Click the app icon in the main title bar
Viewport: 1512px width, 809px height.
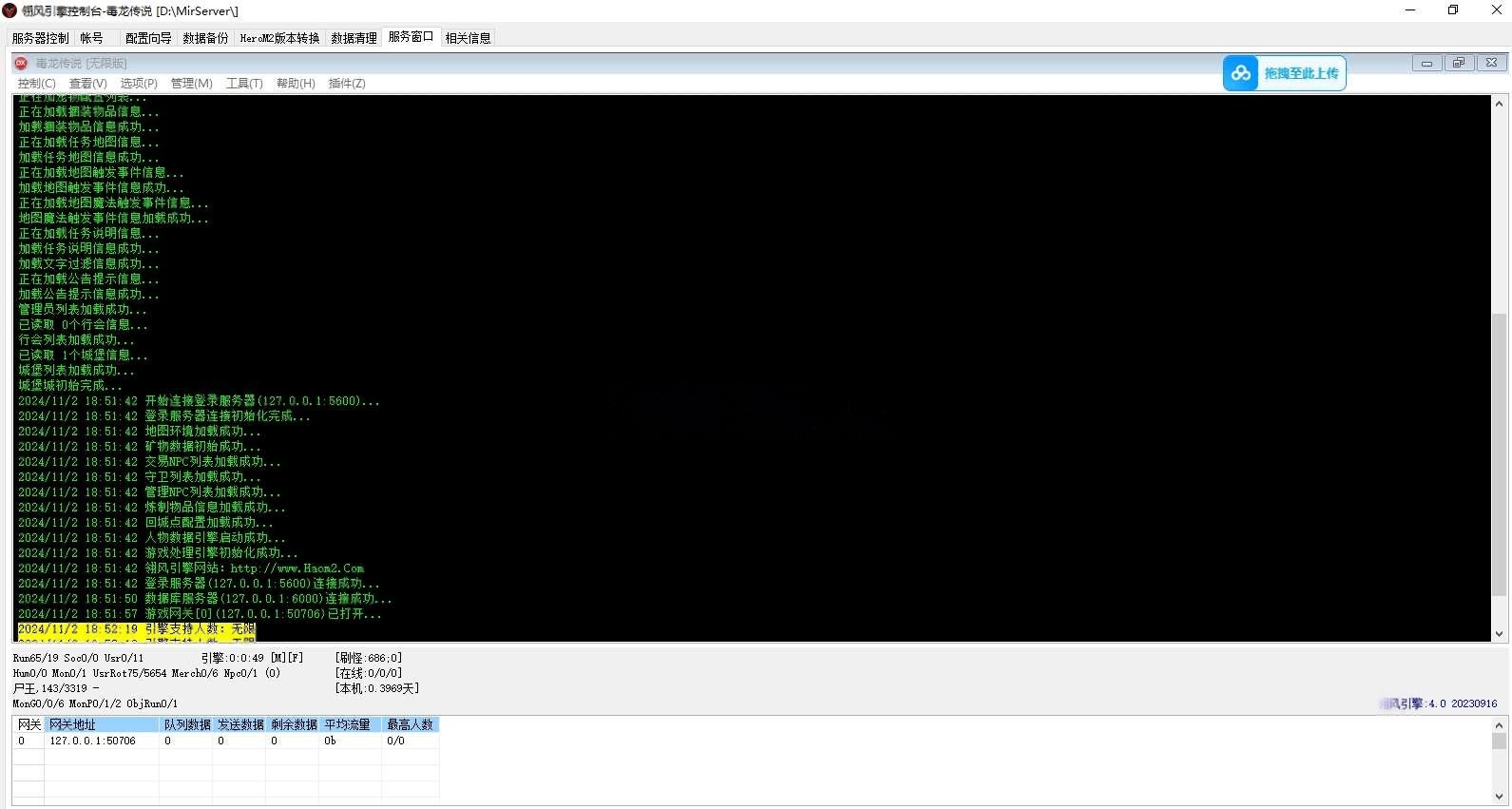10,10
